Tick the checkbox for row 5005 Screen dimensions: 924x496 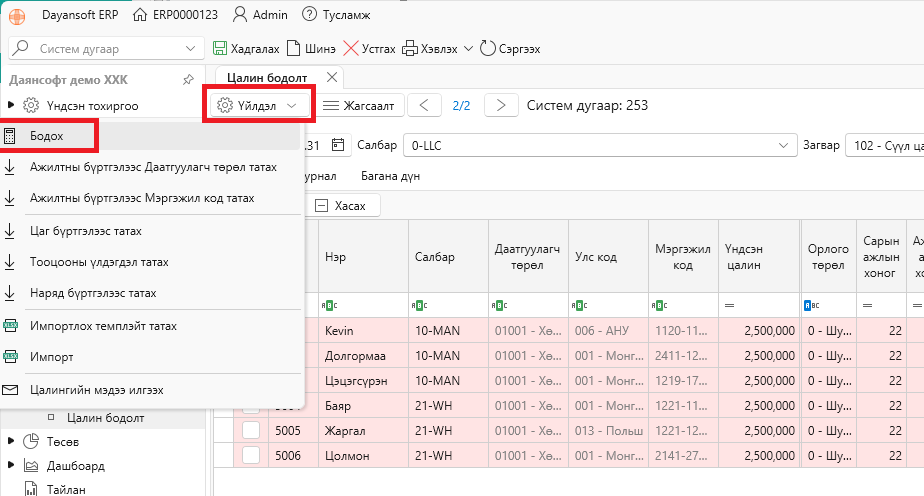point(251,431)
